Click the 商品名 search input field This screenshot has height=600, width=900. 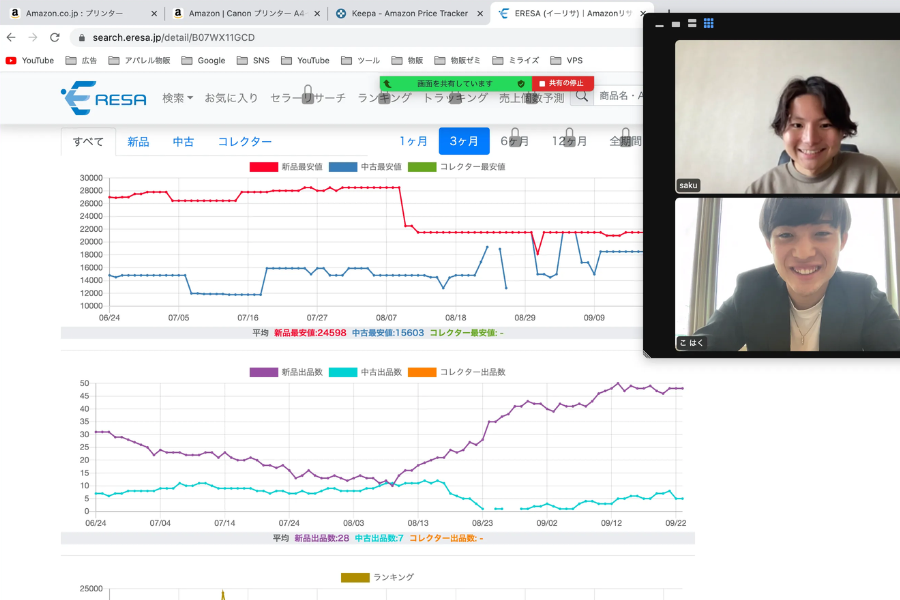pos(620,96)
